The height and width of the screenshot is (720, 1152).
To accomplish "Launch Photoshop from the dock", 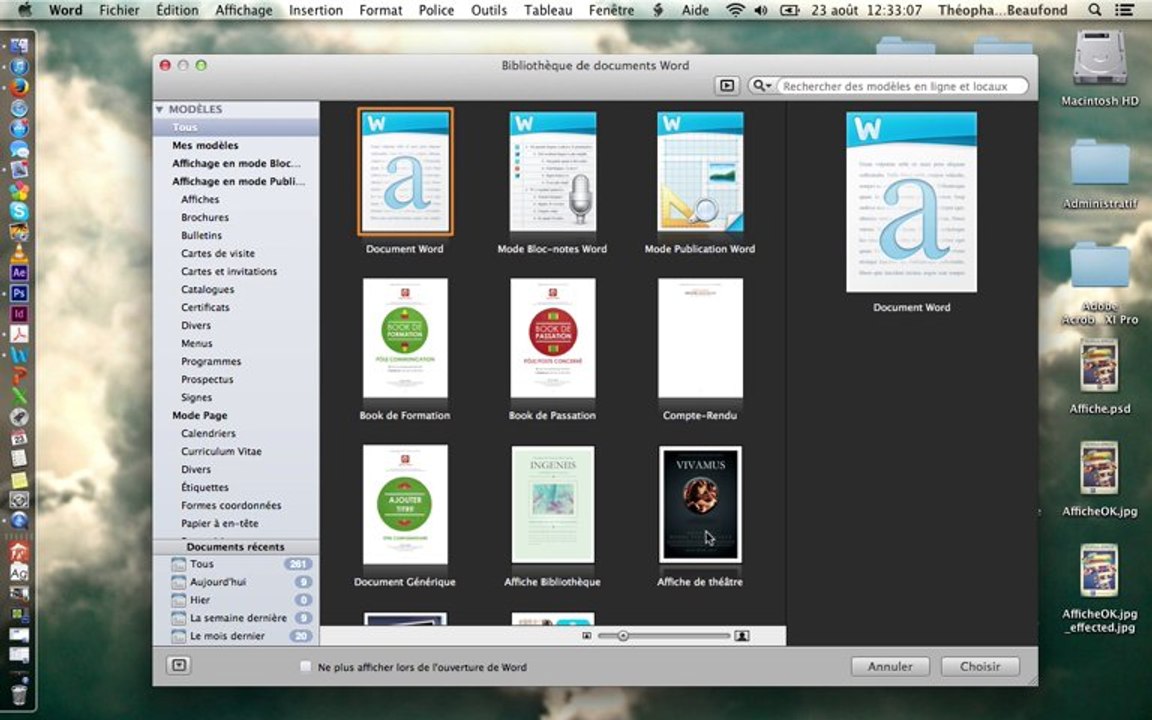I will tap(19, 293).
